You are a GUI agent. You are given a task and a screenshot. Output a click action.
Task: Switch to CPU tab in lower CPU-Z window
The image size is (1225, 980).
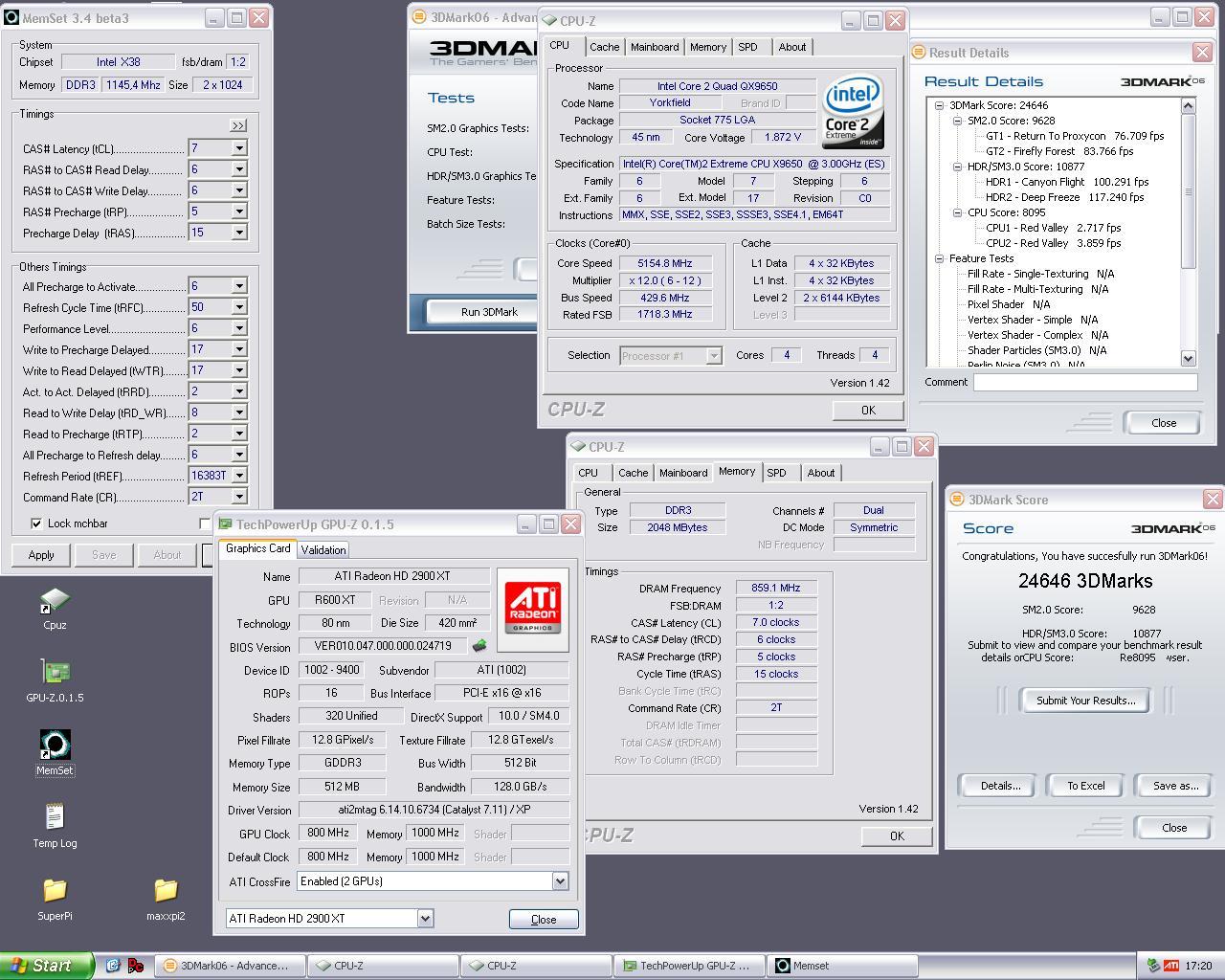589,473
